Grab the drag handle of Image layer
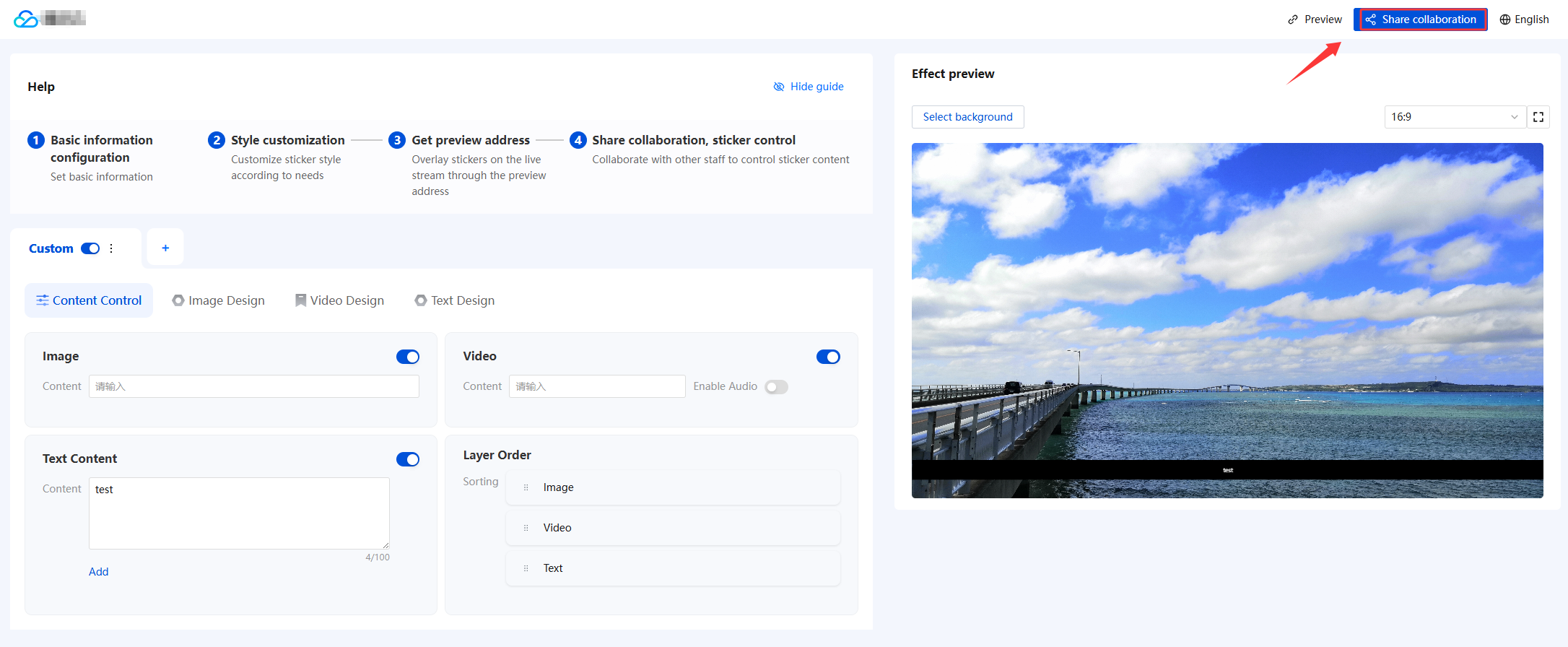The image size is (1568, 647). tap(526, 487)
